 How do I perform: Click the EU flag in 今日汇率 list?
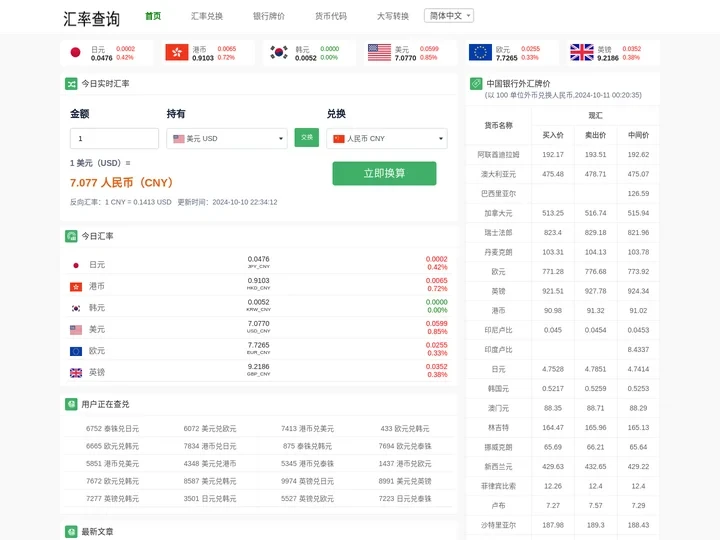(76, 351)
